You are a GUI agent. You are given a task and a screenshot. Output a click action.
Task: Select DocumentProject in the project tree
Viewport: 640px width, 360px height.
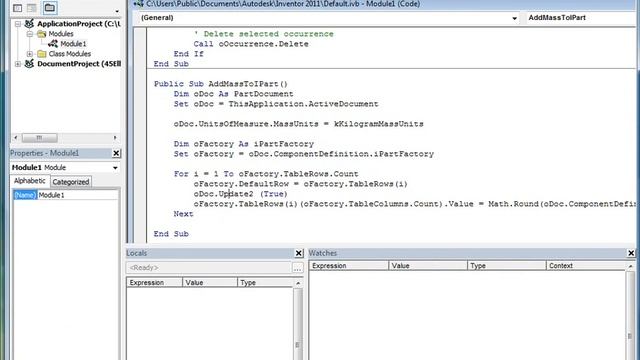pos(79,64)
